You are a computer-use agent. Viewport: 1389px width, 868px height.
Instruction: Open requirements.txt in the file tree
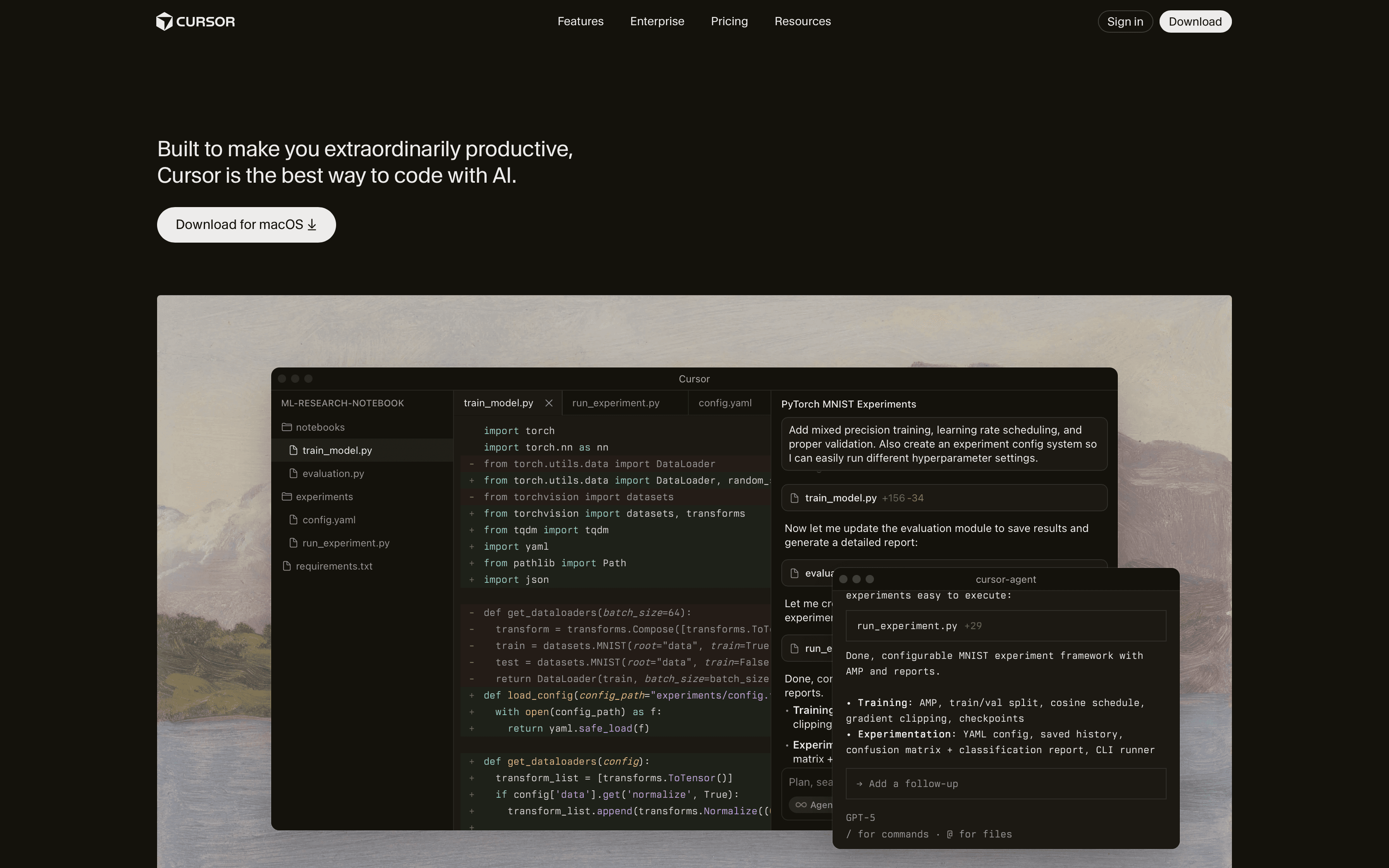coord(362,566)
